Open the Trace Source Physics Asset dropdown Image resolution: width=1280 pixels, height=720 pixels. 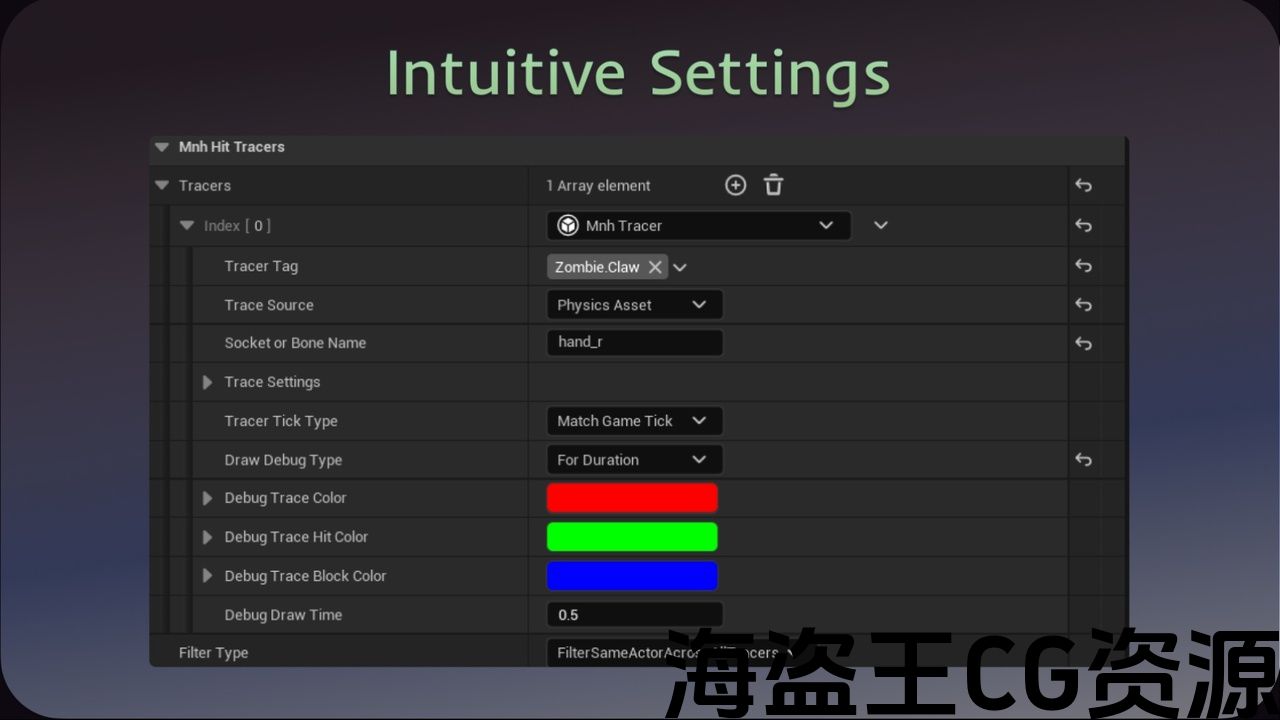[634, 305]
